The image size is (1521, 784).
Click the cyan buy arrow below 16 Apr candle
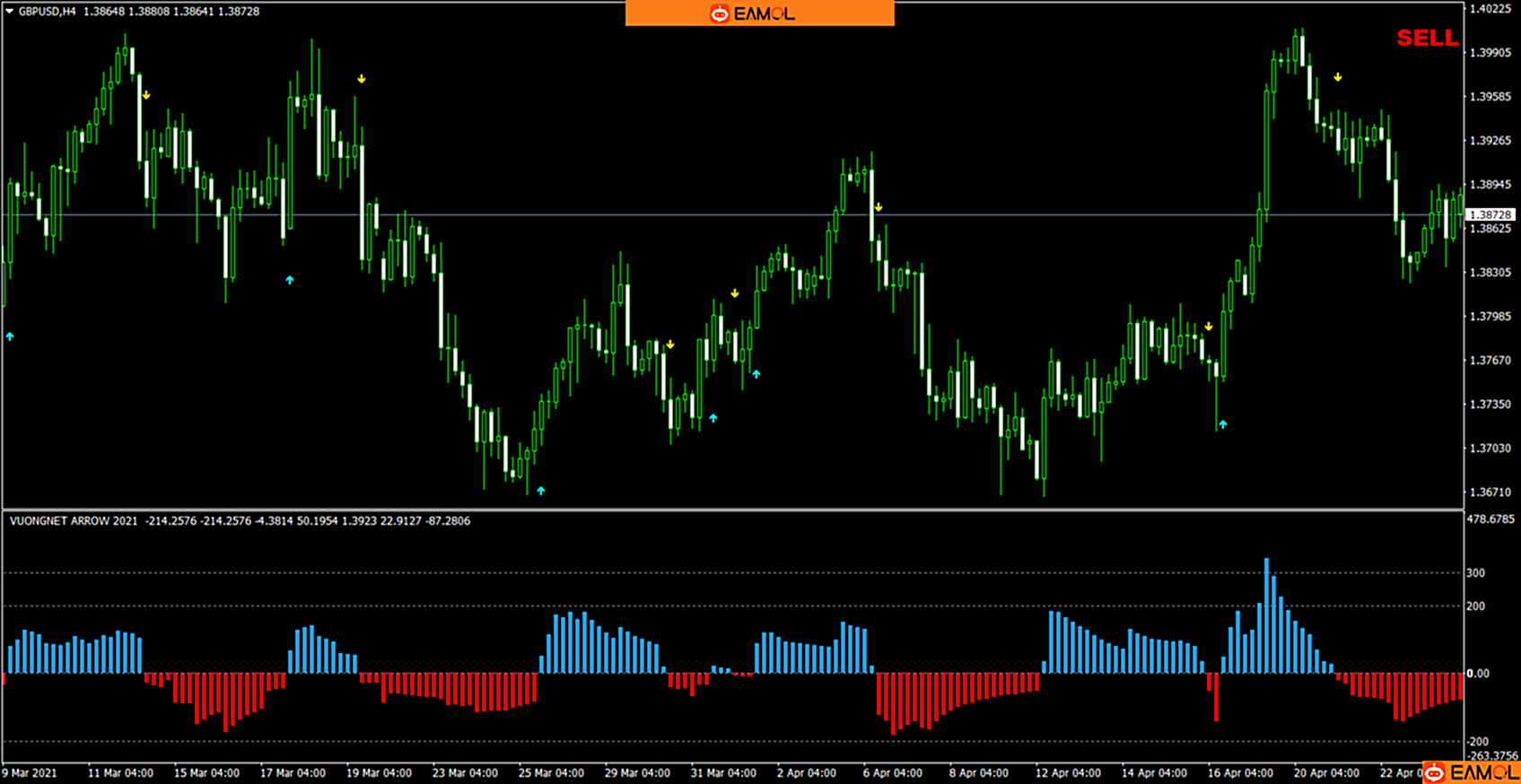point(1222,424)
